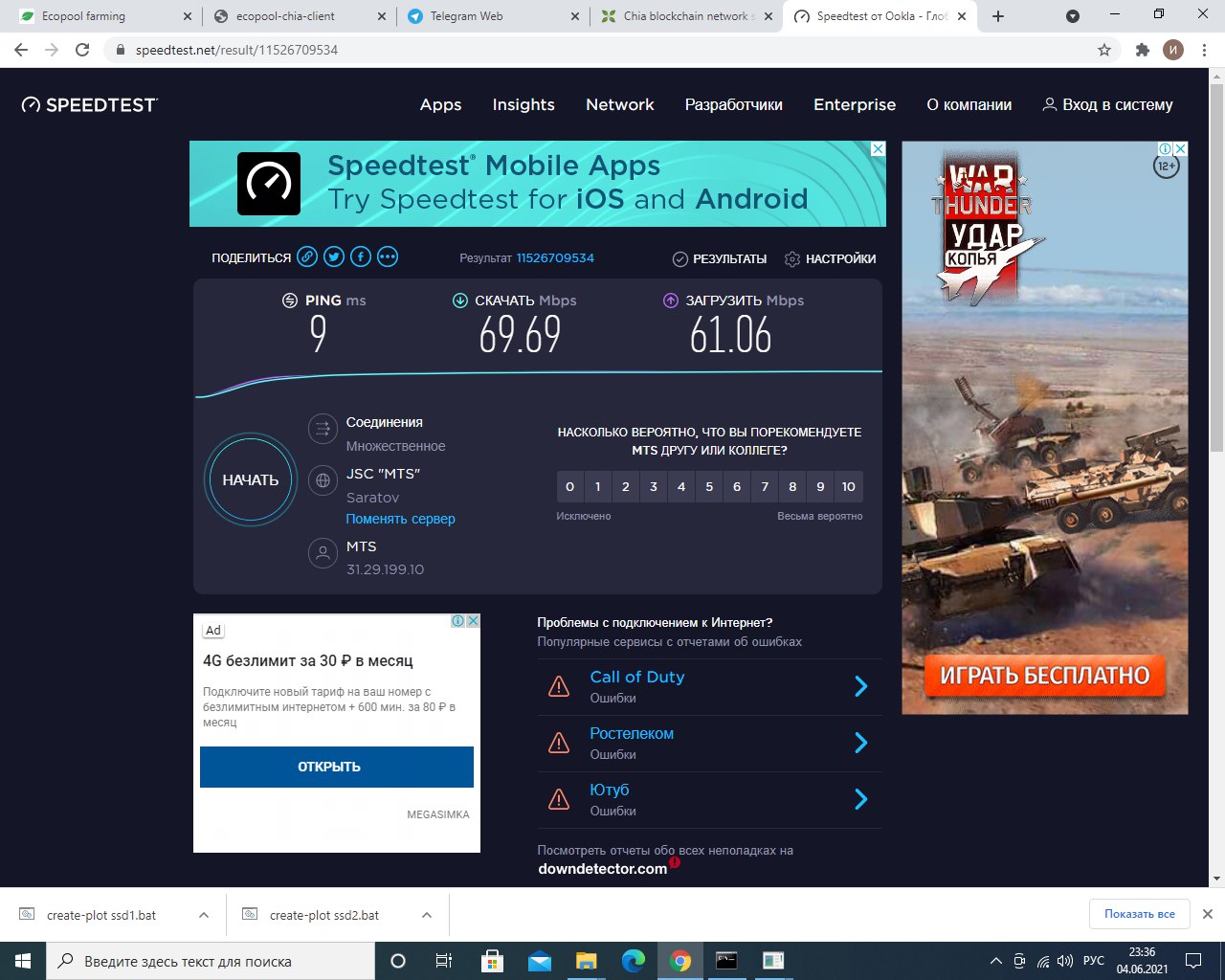Click Ростелеком warning icon
The image size is (1225, 980).
(559, 743)
